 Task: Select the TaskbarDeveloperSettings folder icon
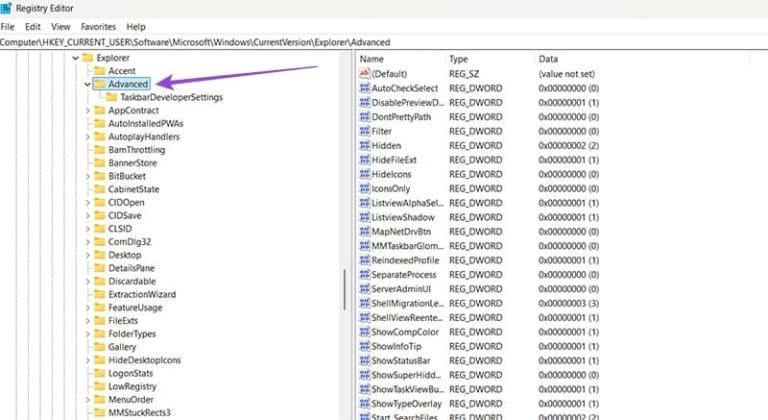112,97
